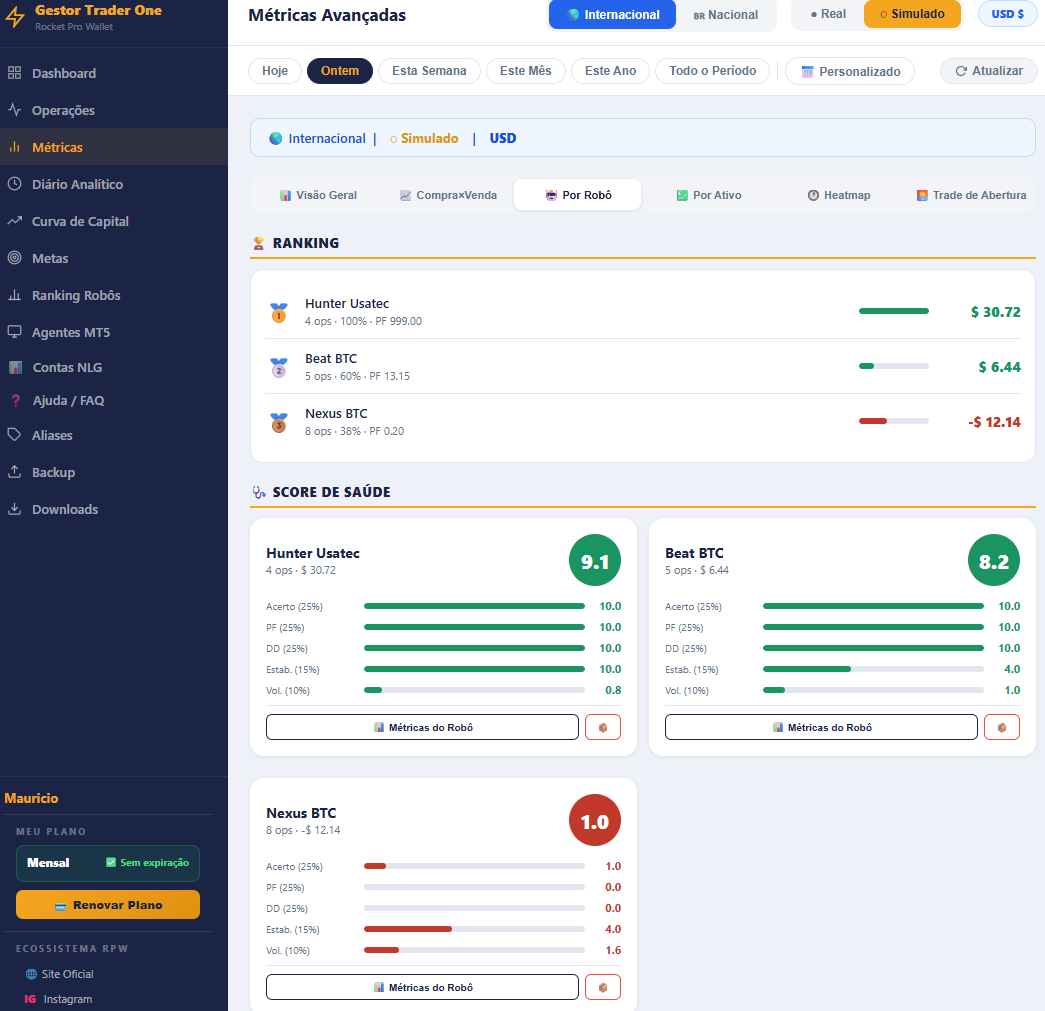Click the box icon button beside Hunter Usatec metrics
The width and height of the screenshot is (1045, 1011).
point(602,727)
